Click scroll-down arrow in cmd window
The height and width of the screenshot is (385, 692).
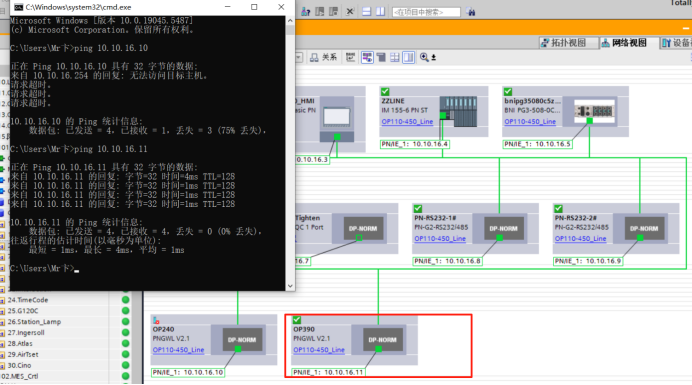coord(290,286)
